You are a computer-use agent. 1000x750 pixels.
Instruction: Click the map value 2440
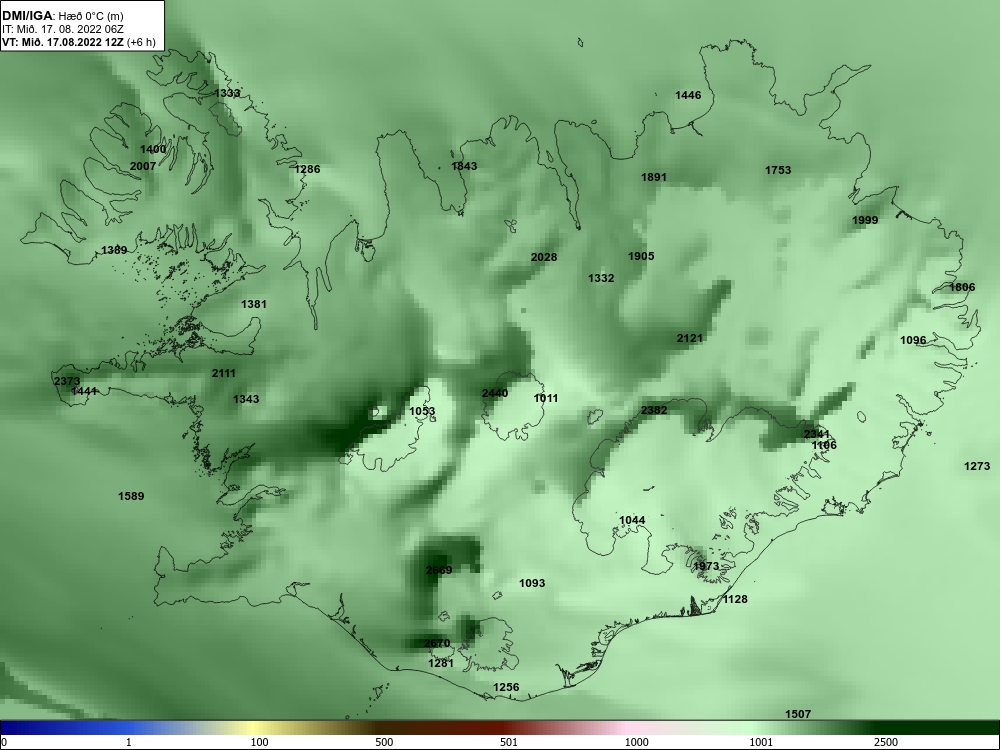495,393
